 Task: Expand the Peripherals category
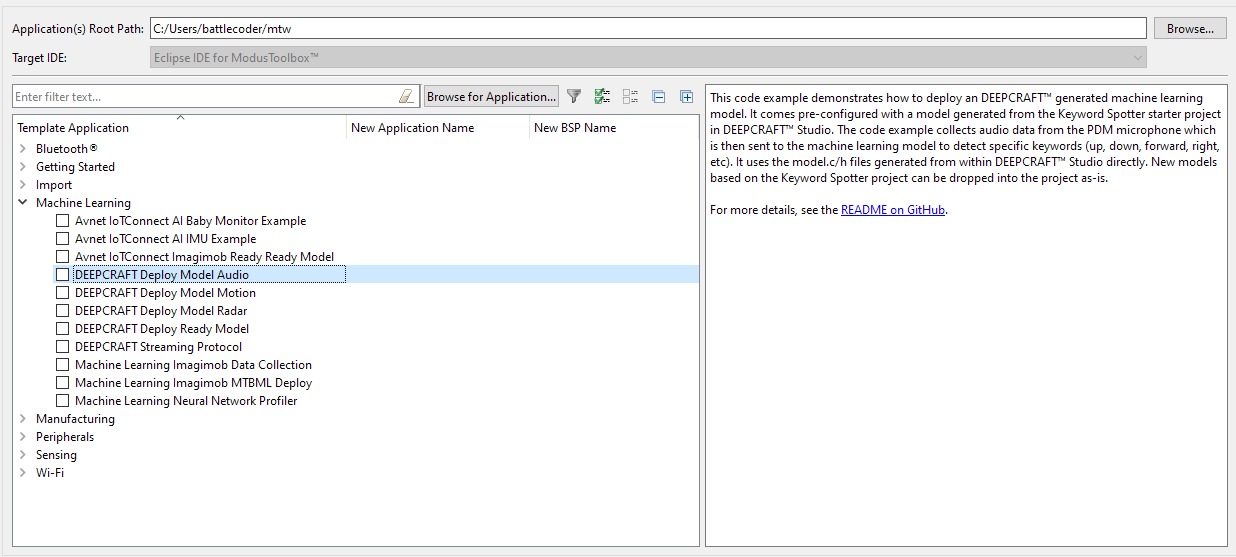pyautogui.click(x=23, y=437)
